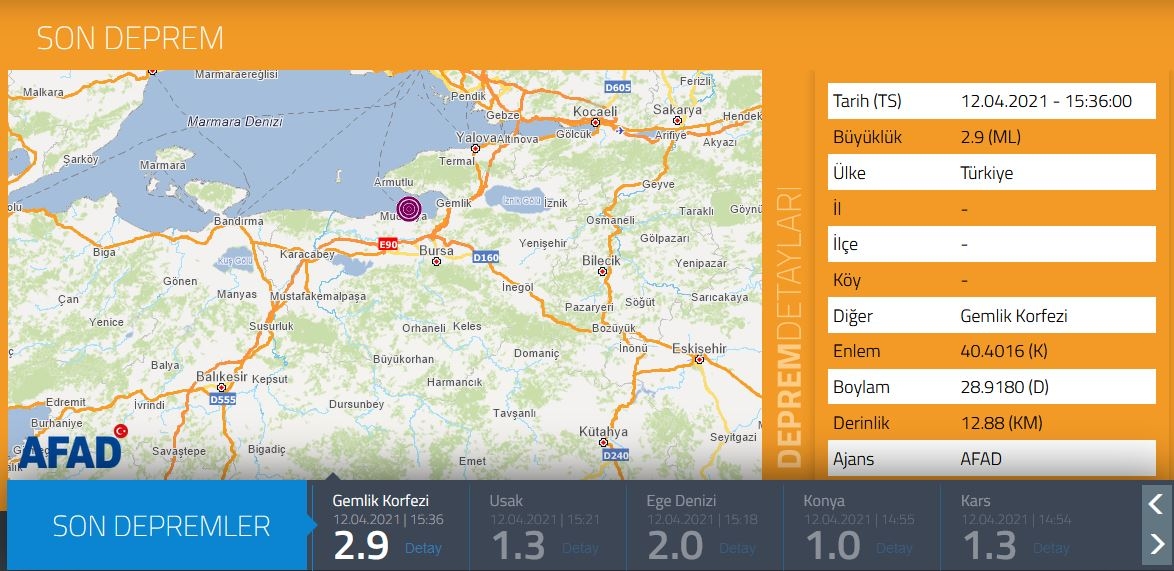Open Detay link for Konya earthquake

pos(894,548)
